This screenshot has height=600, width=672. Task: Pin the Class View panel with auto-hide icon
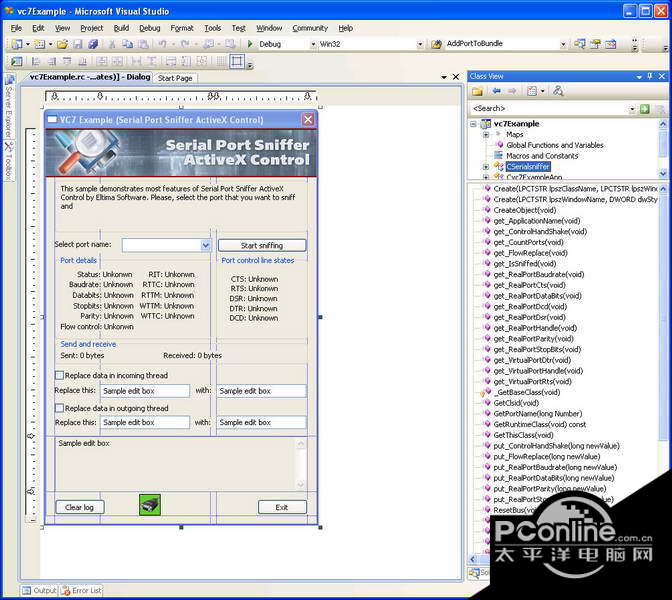[x=650, y=76]
